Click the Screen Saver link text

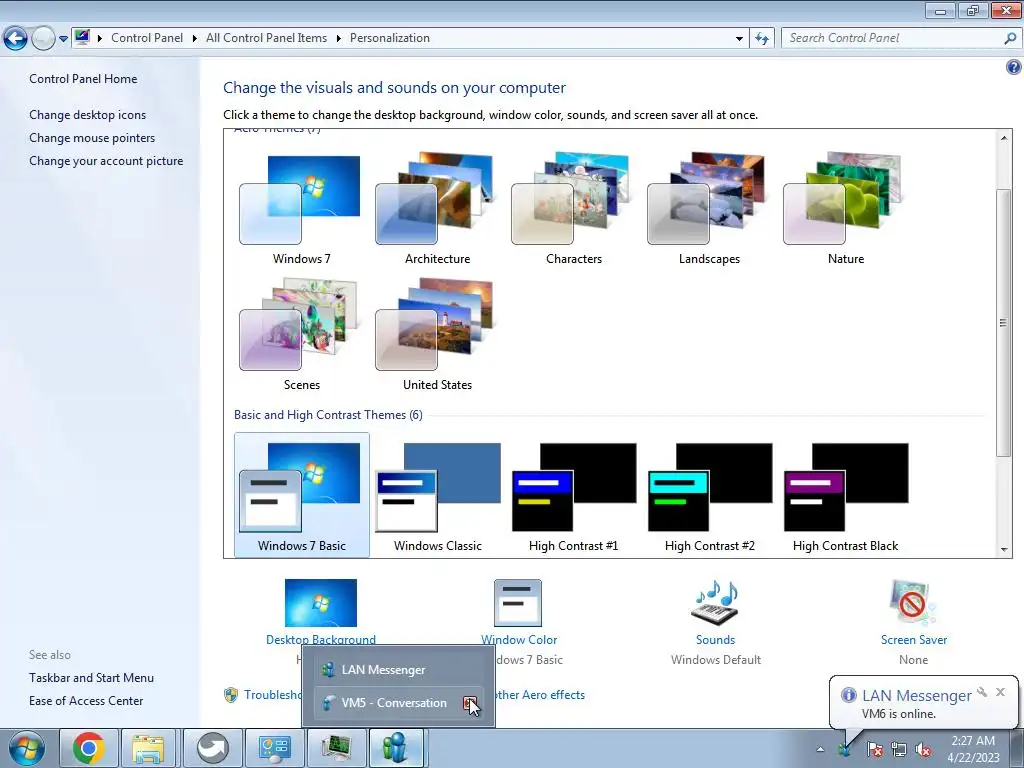pyautogui.click(x=913, y=640)
